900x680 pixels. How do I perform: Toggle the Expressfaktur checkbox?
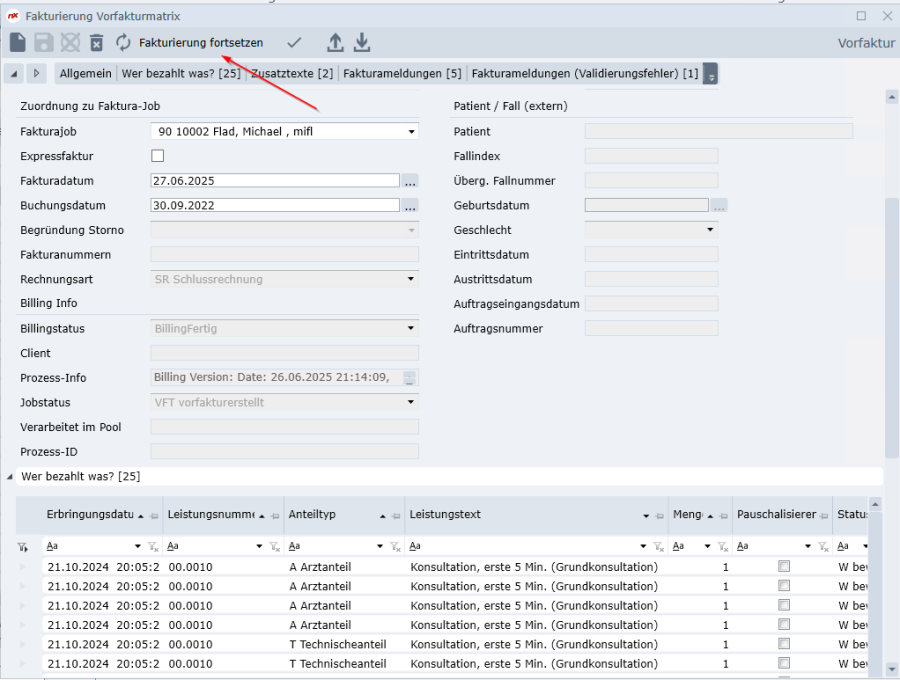pyautogui.click(x=157, y=156)
